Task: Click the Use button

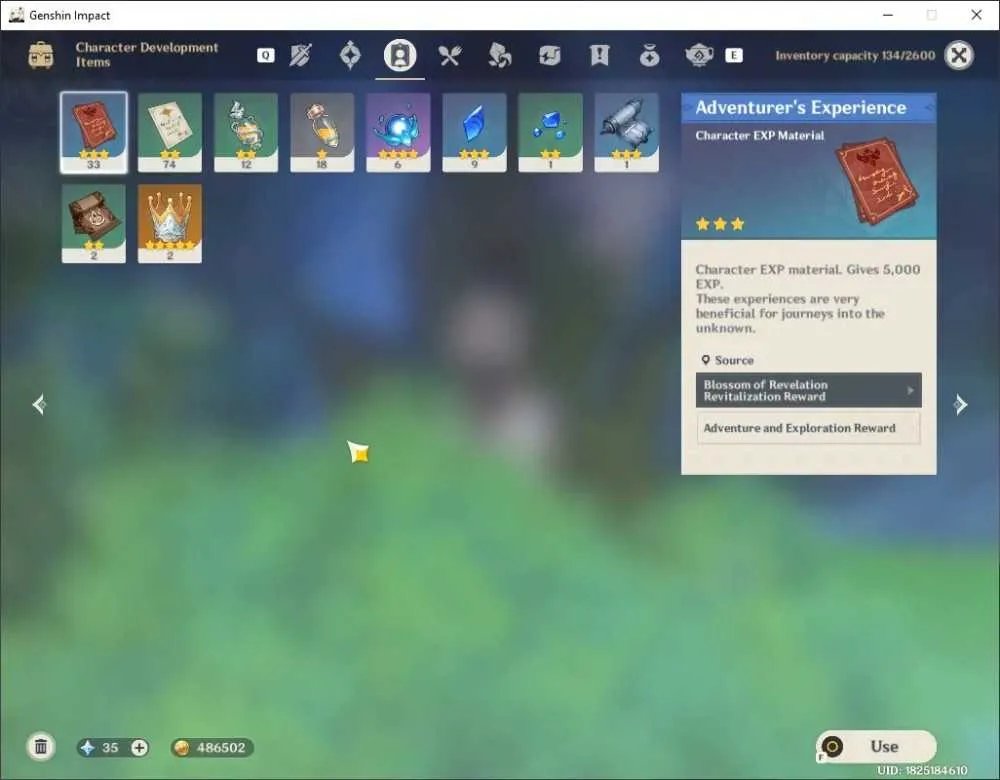Action: tap(876, 746)
